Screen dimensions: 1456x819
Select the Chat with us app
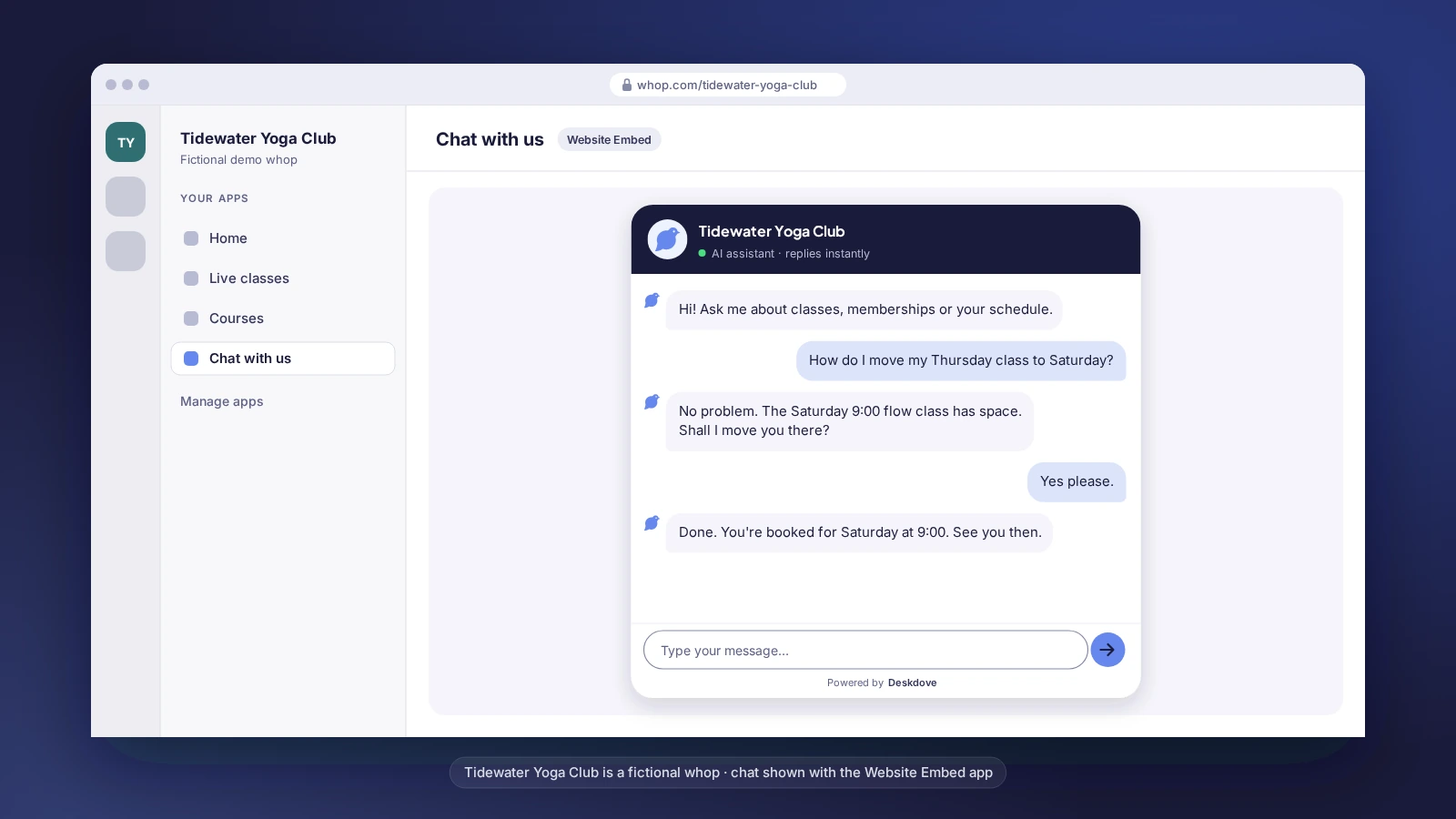click(x=283, y=359)
